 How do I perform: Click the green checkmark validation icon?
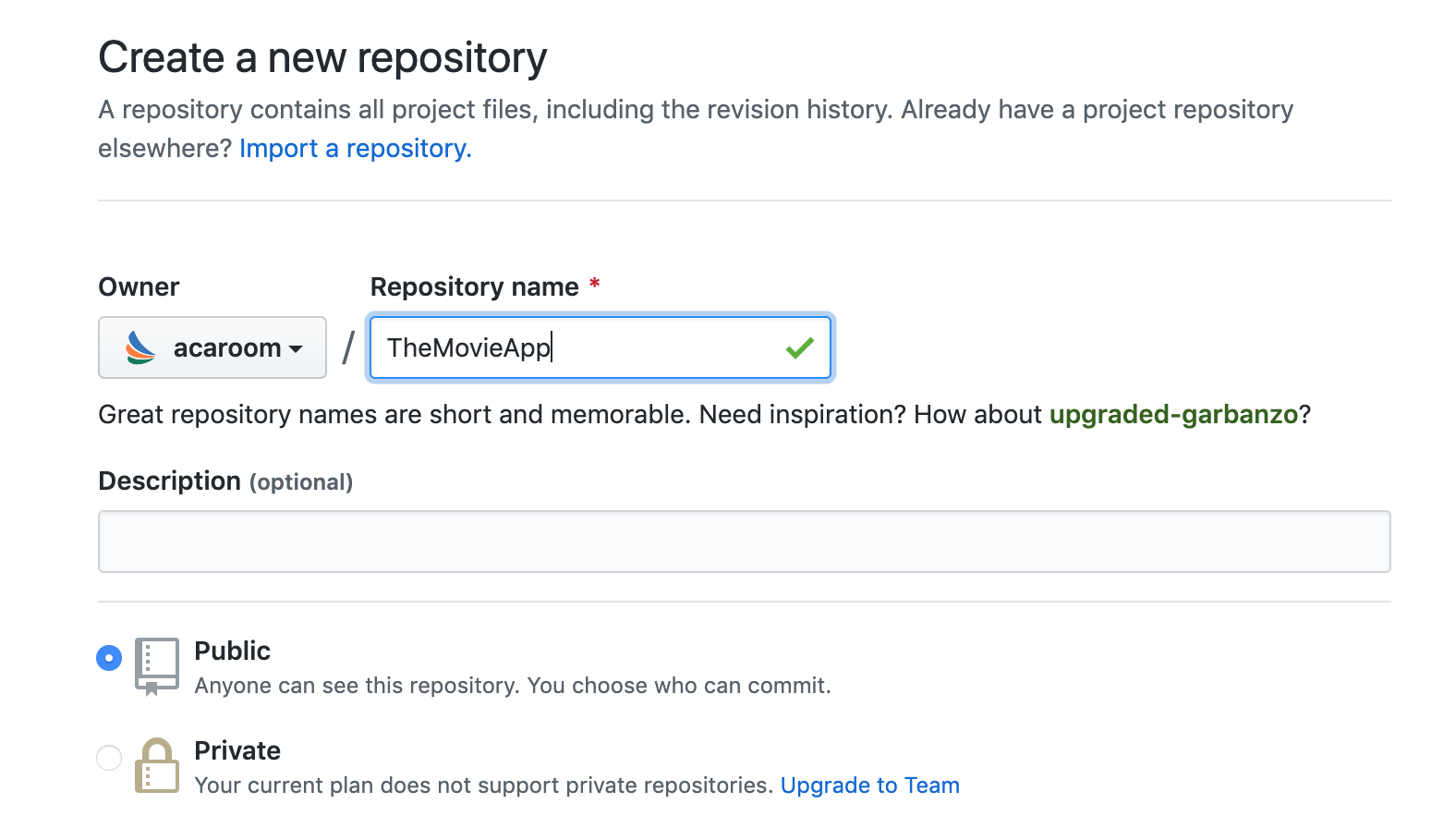(x=799, y=347)
